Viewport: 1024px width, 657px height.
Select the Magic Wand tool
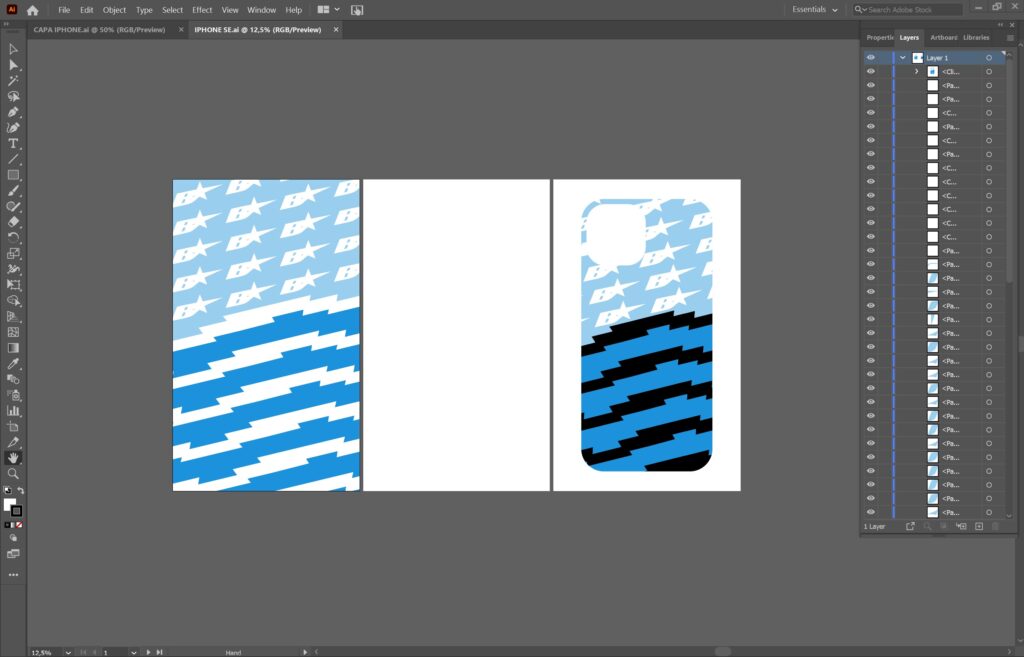coord(13,80)
